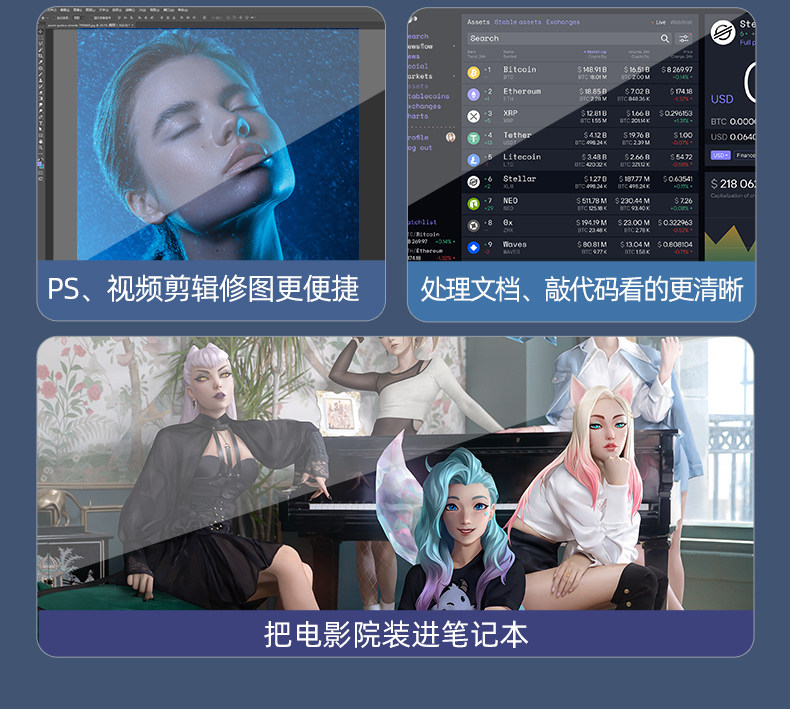
Task: Click the Watchlist heading in sidebar
Action: click(x=422, y=222)
